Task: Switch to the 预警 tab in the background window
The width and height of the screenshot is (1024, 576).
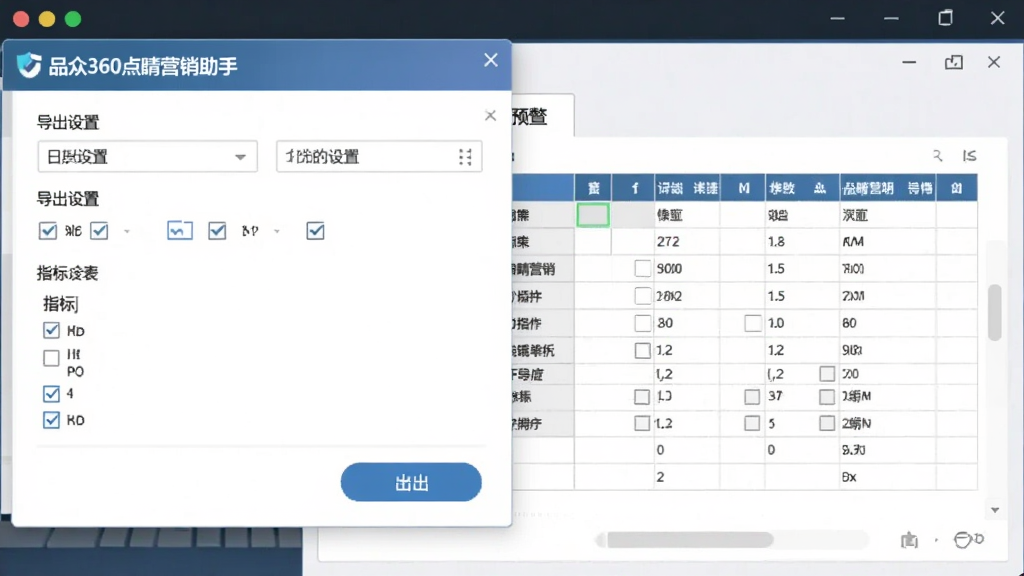Action: pyautogui.click(x=543, y=116)
